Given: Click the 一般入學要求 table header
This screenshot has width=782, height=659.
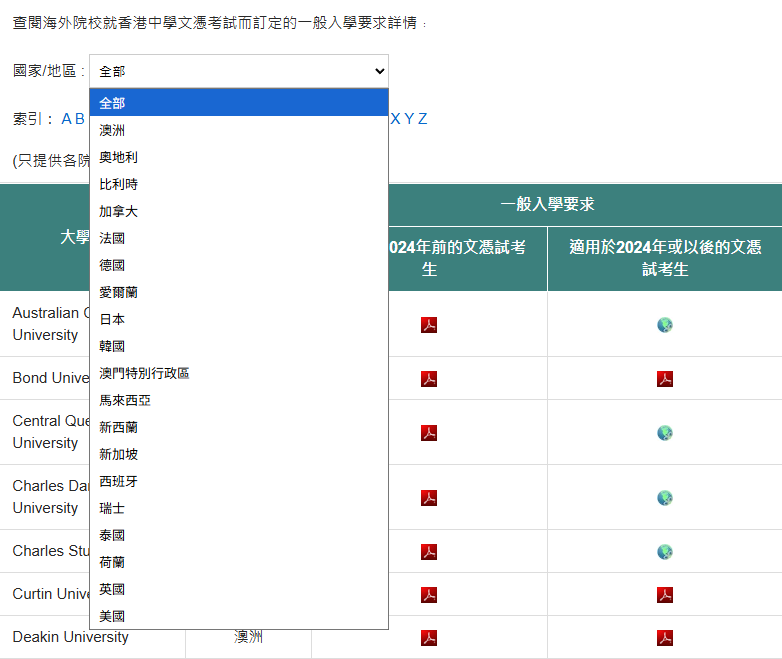Looking at the screenshot, I should tap(547, 204).
